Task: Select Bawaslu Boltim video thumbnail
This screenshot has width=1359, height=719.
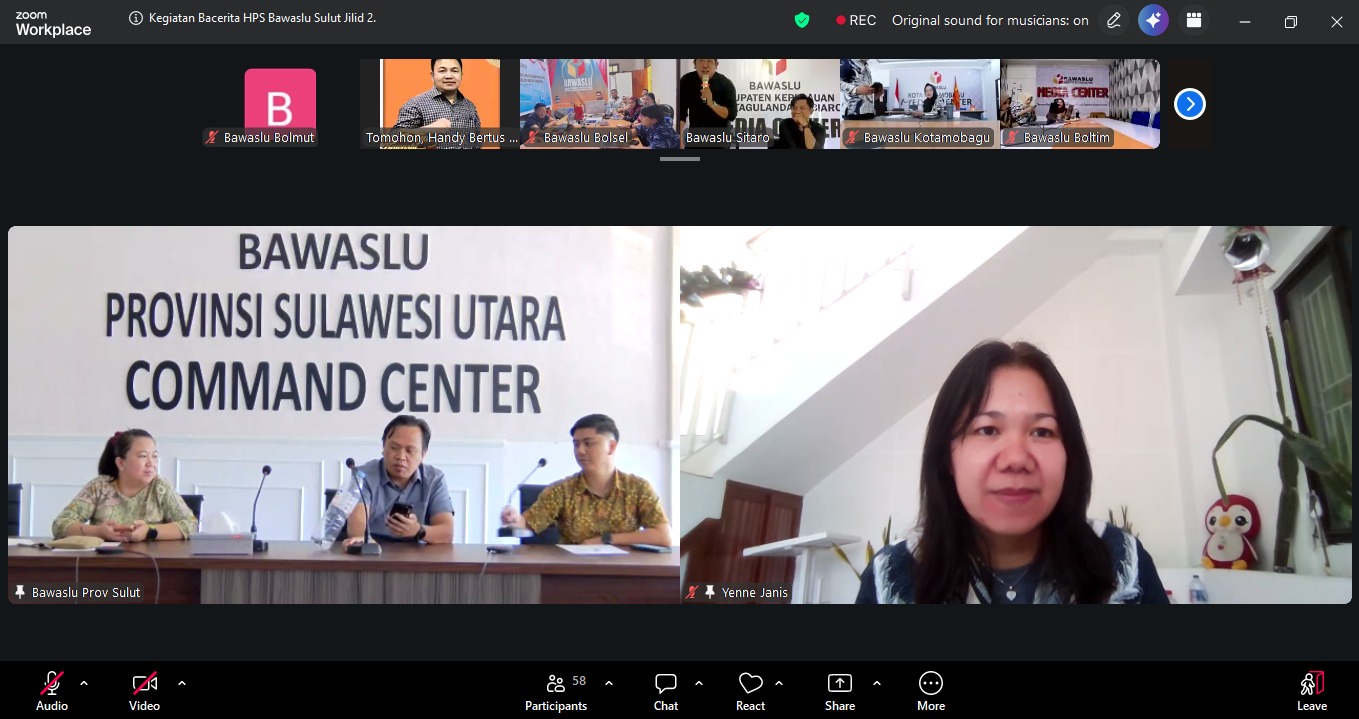Action: pos(1080,104)
